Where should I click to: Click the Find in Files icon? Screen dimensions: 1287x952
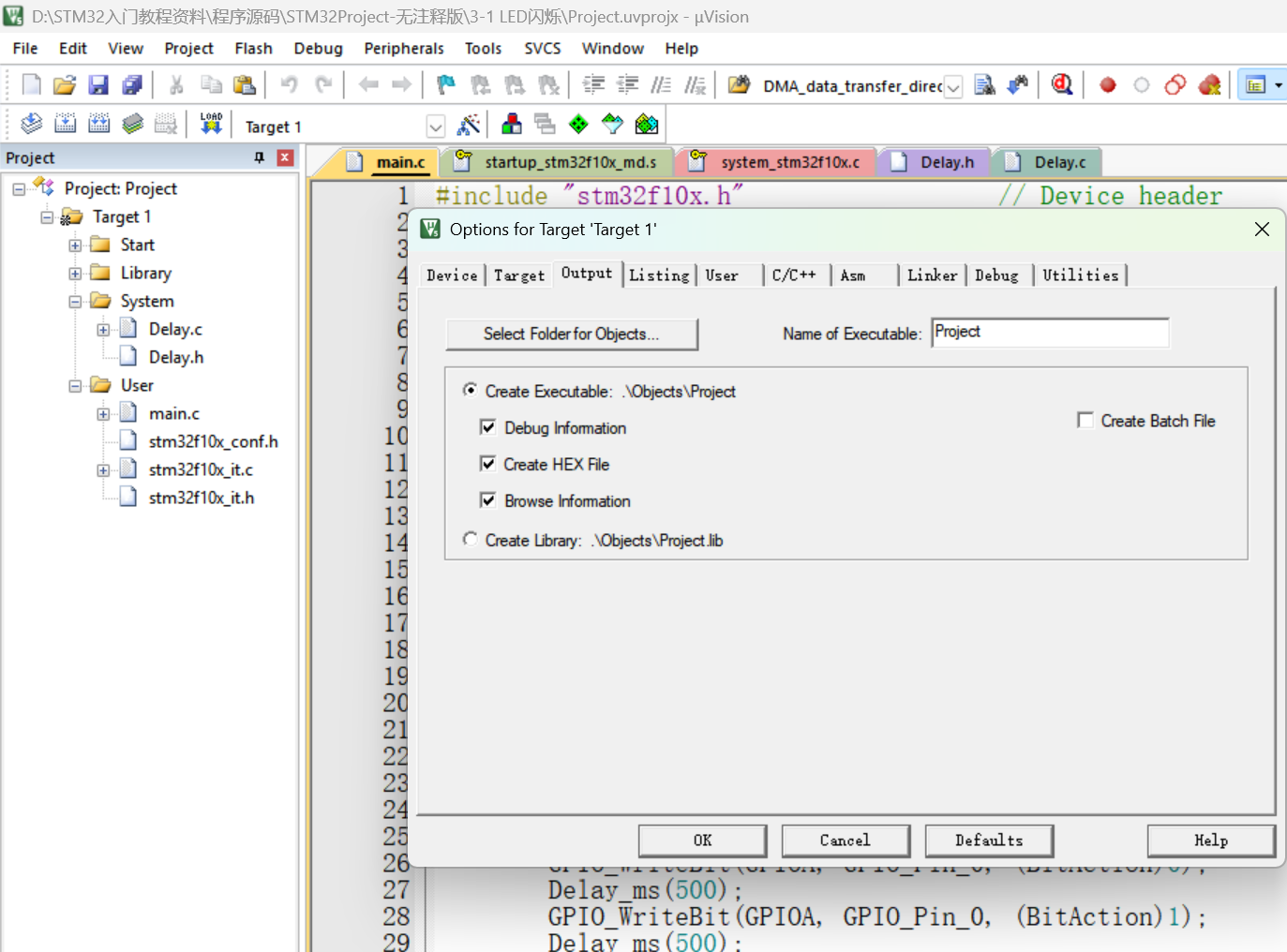tap(739, 85)
